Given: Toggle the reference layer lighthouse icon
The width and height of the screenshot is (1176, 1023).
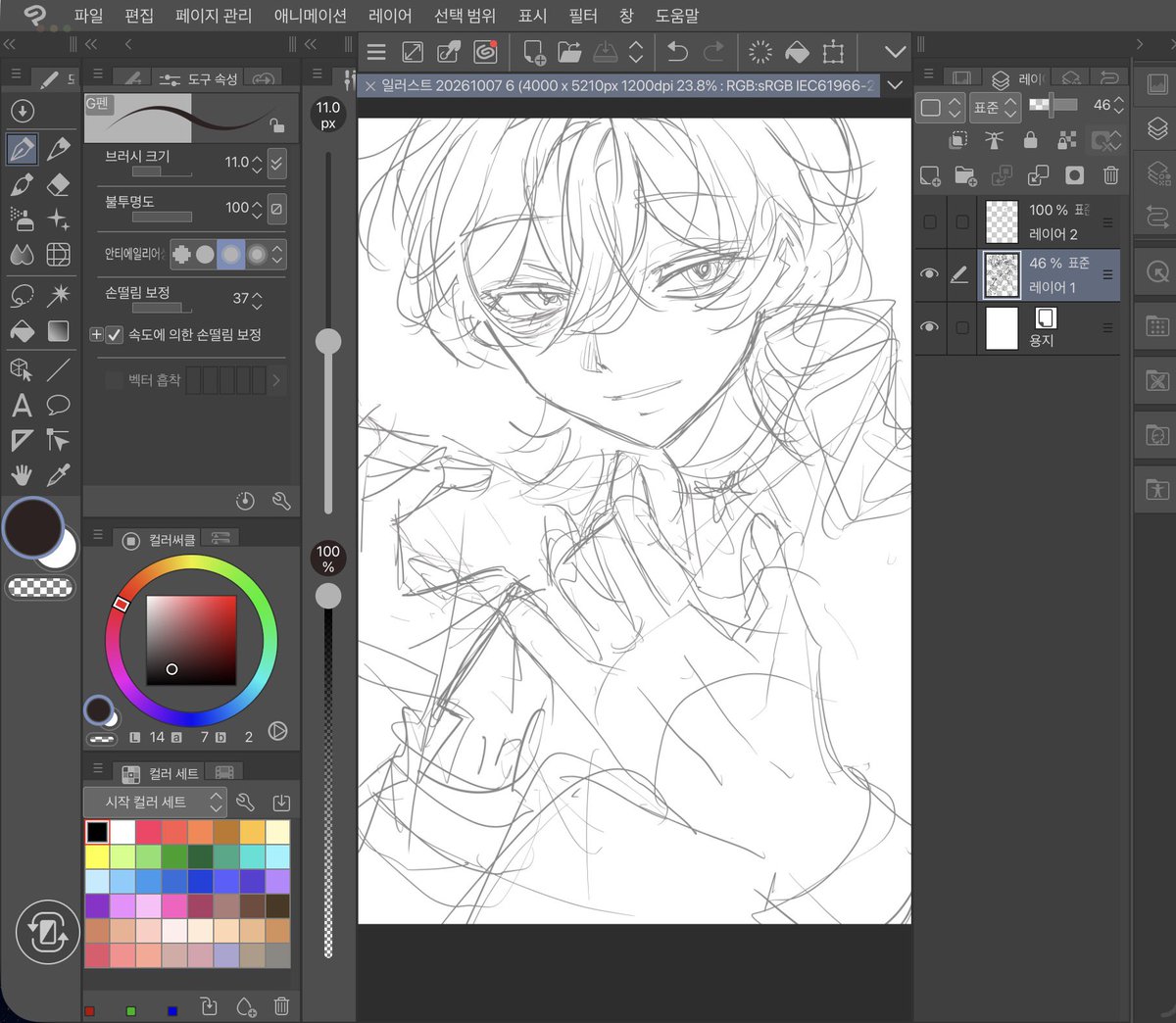Looking at the screenshot, I should [994, 140].
